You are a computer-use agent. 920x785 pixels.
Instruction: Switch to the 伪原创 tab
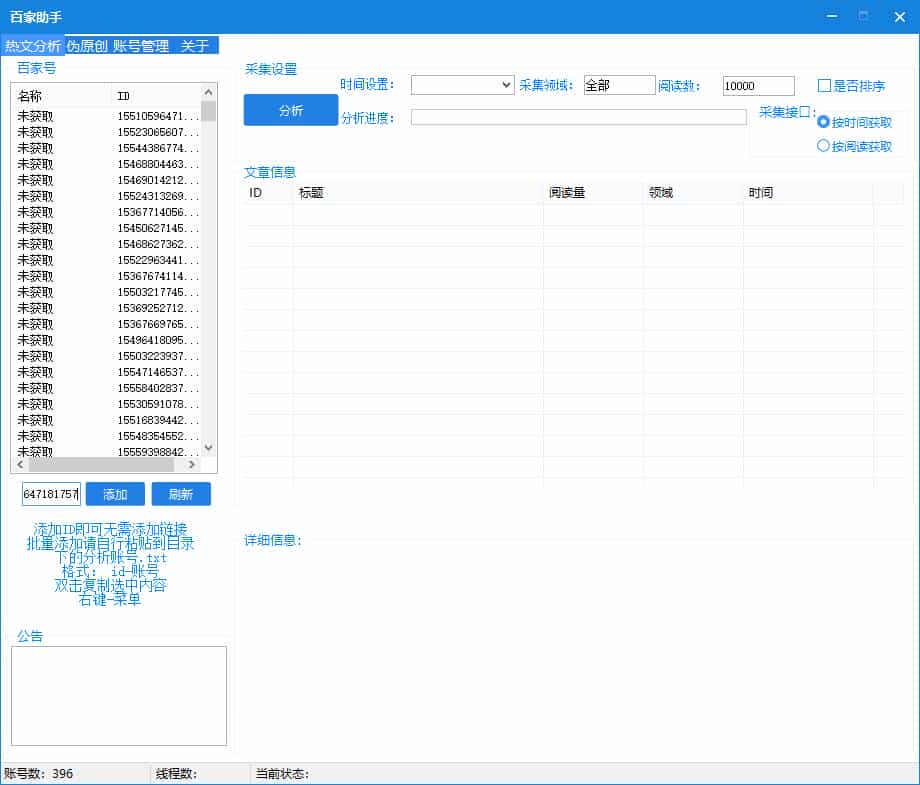coord(87,46)
